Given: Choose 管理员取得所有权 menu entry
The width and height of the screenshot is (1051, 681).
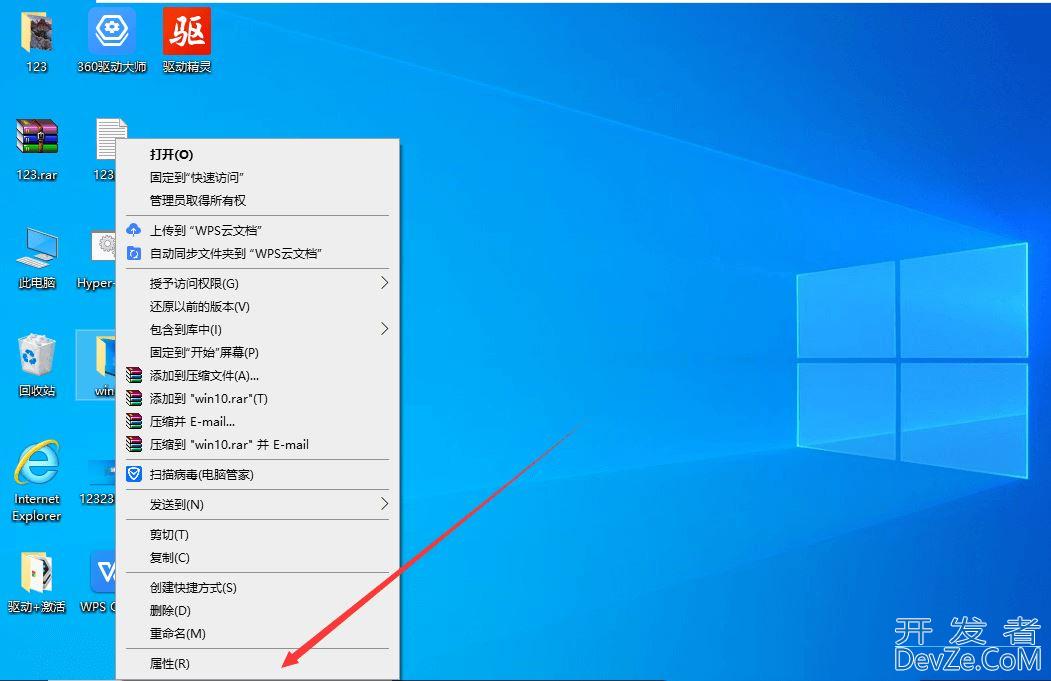Looking at the screenshot, I should (x=257, y=200).
